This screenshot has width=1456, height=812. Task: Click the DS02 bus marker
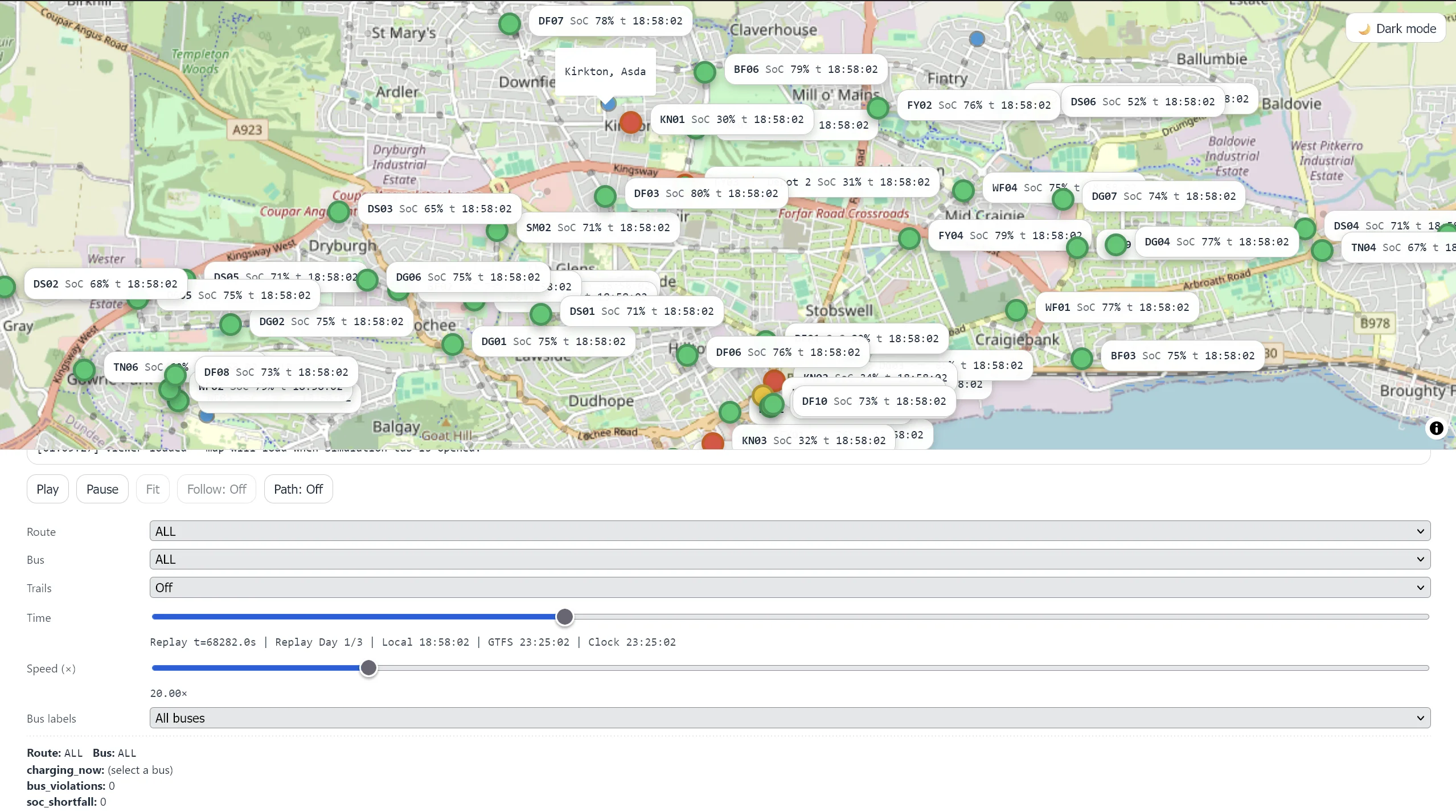tap(6, 286)
